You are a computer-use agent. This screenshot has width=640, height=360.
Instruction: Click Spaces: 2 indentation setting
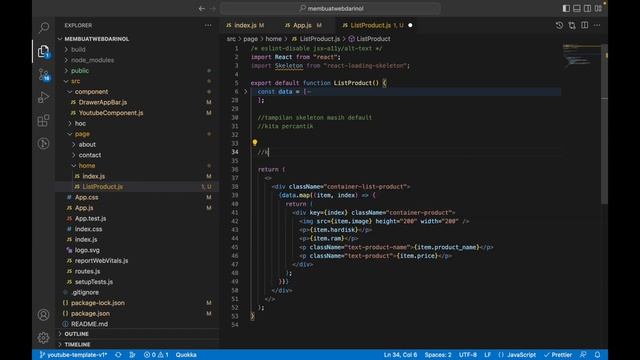tap(438, 355)
